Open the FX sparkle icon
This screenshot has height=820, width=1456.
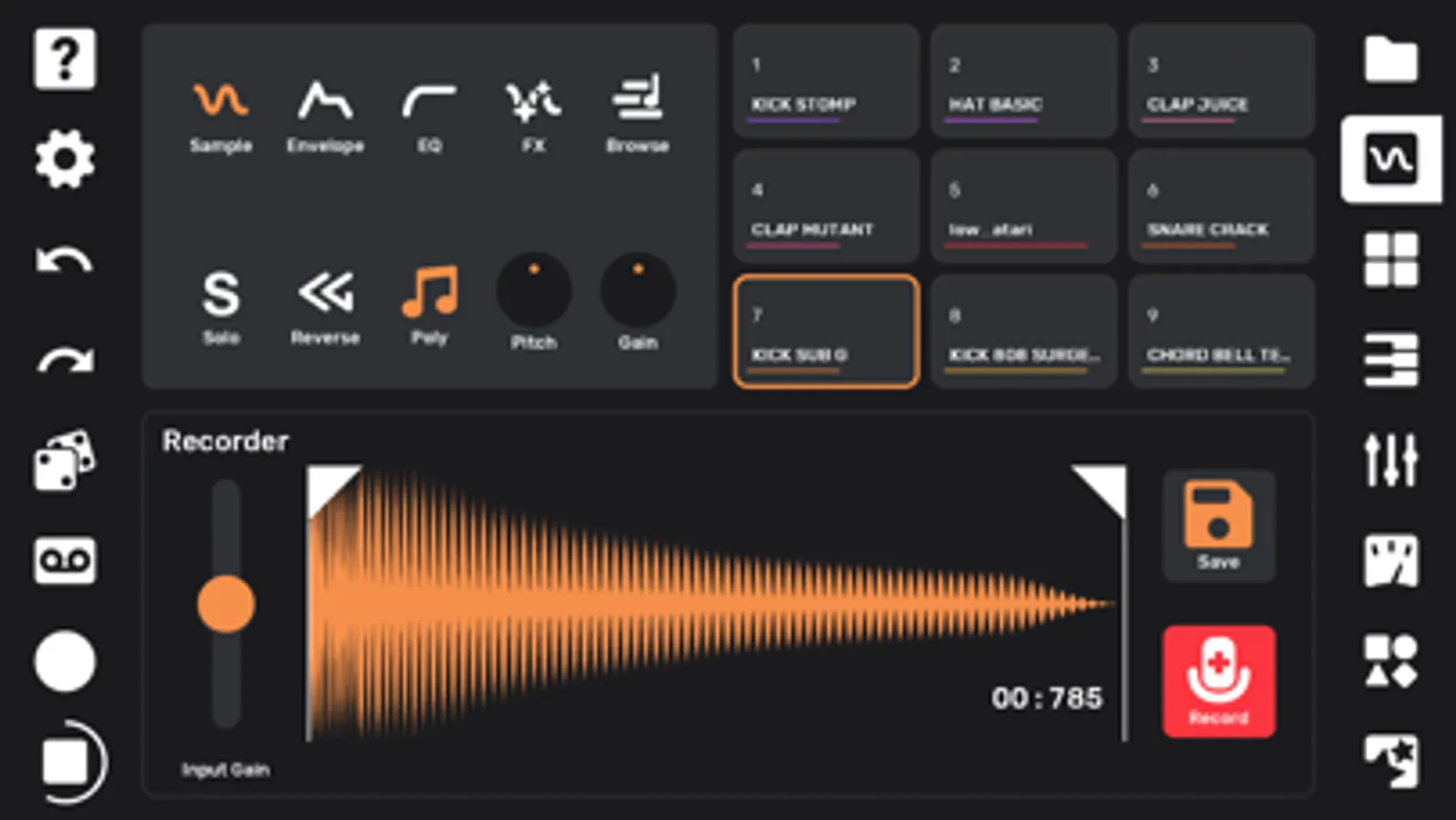click(534, 101)
